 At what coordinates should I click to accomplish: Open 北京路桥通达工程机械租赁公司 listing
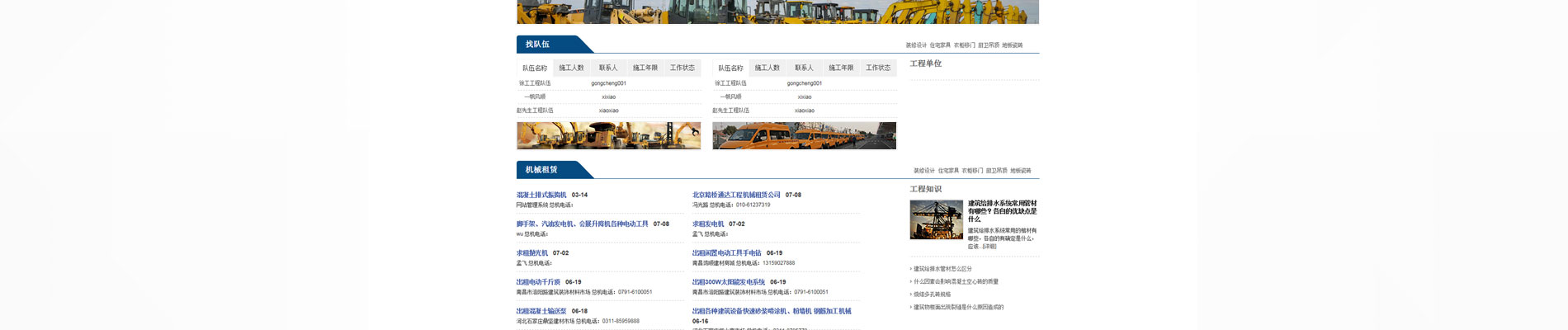point(736,196)
